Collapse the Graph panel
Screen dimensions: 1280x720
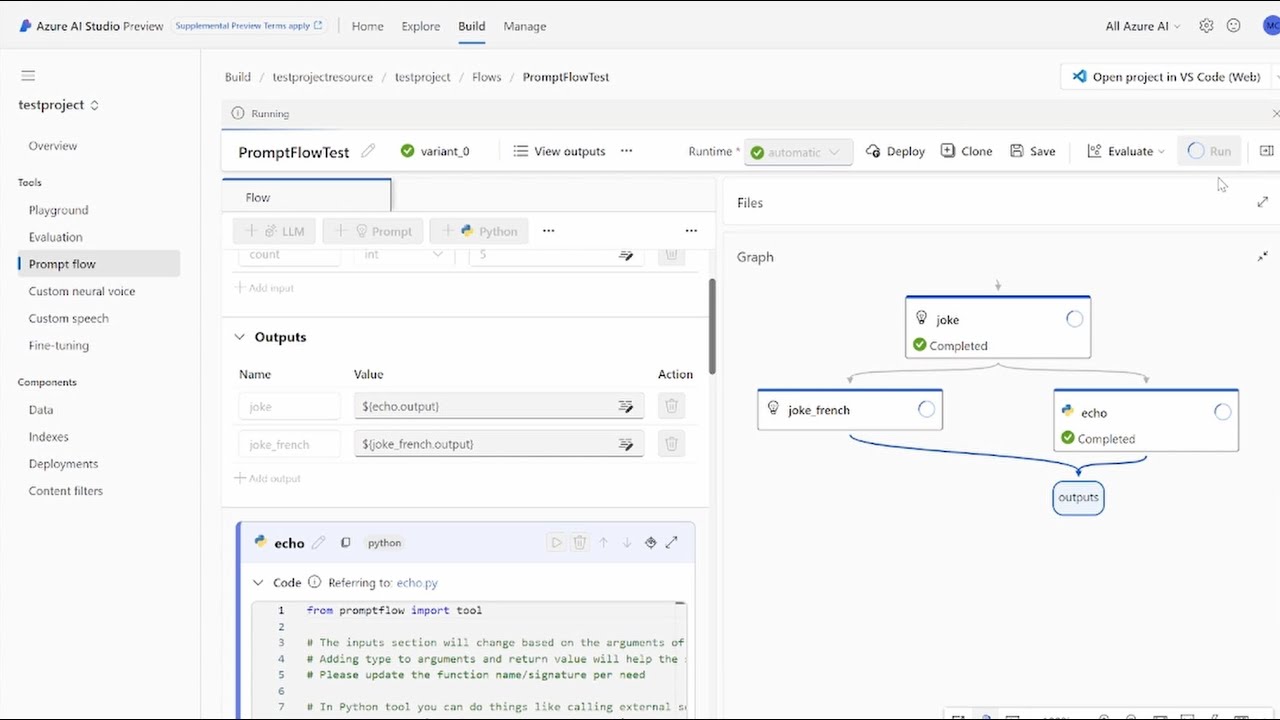coord(1262,257)
